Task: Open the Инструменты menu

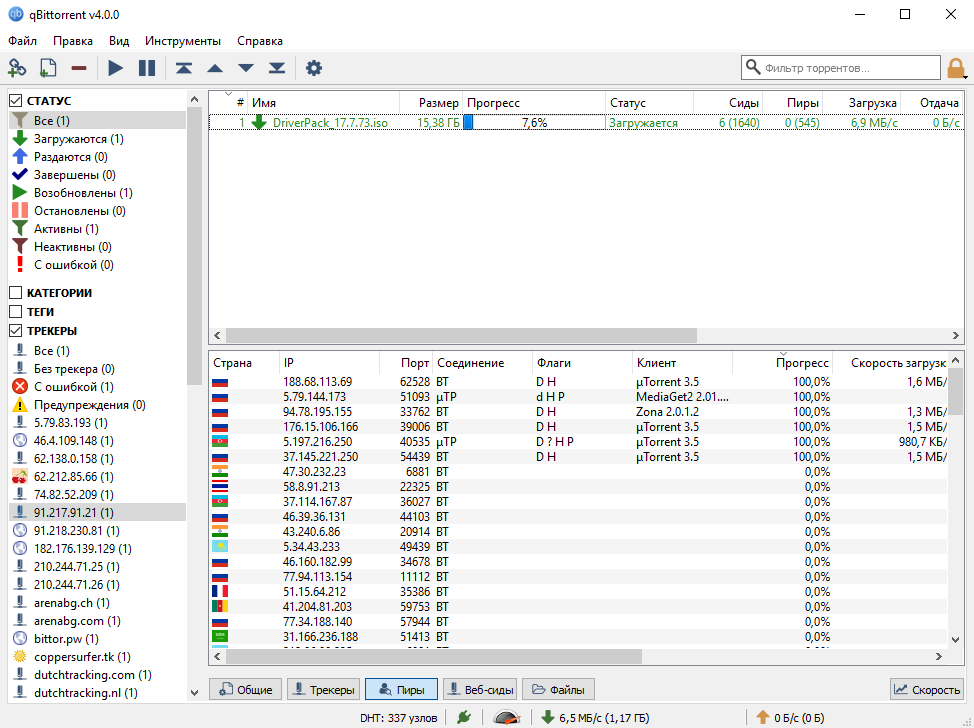Action: point(183,40)
